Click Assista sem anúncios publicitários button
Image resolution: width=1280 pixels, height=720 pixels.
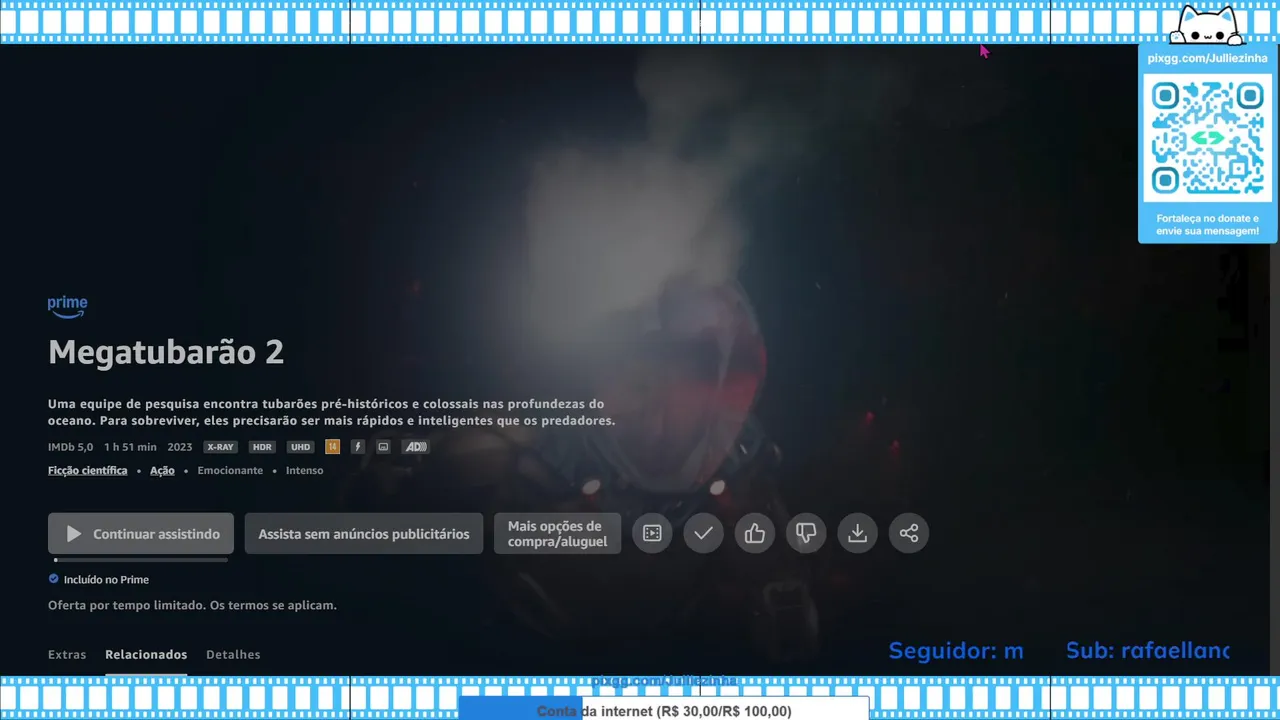coord(364,534)
